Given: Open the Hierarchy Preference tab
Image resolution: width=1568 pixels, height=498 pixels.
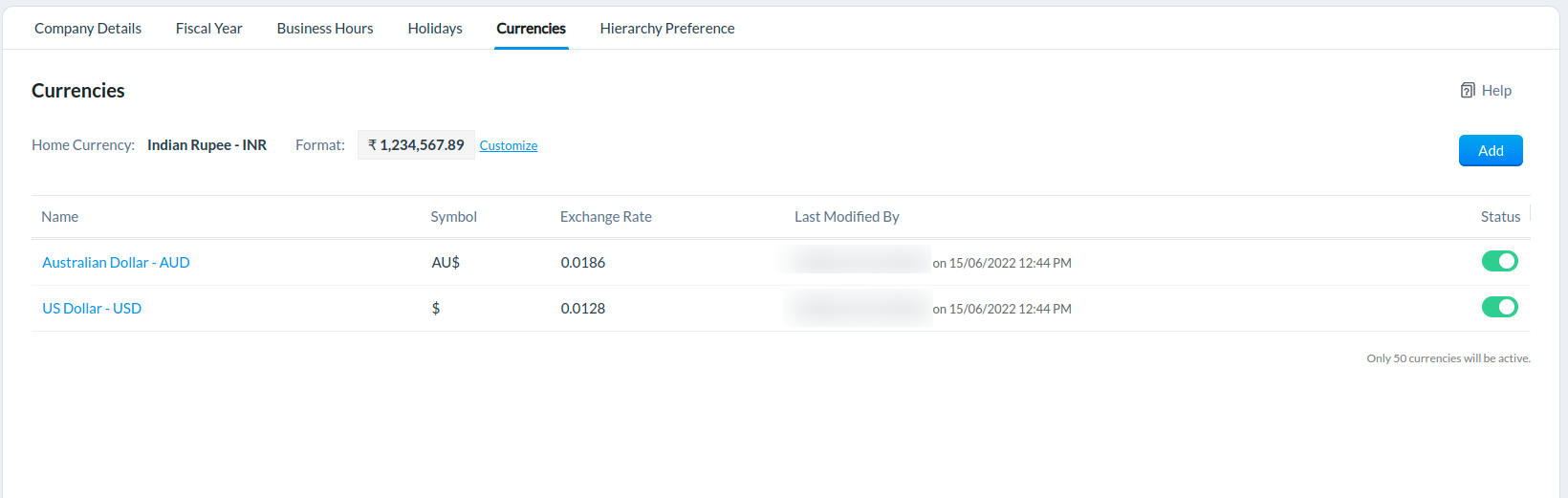Looking at the screenshot, I should tap(667, 29).
